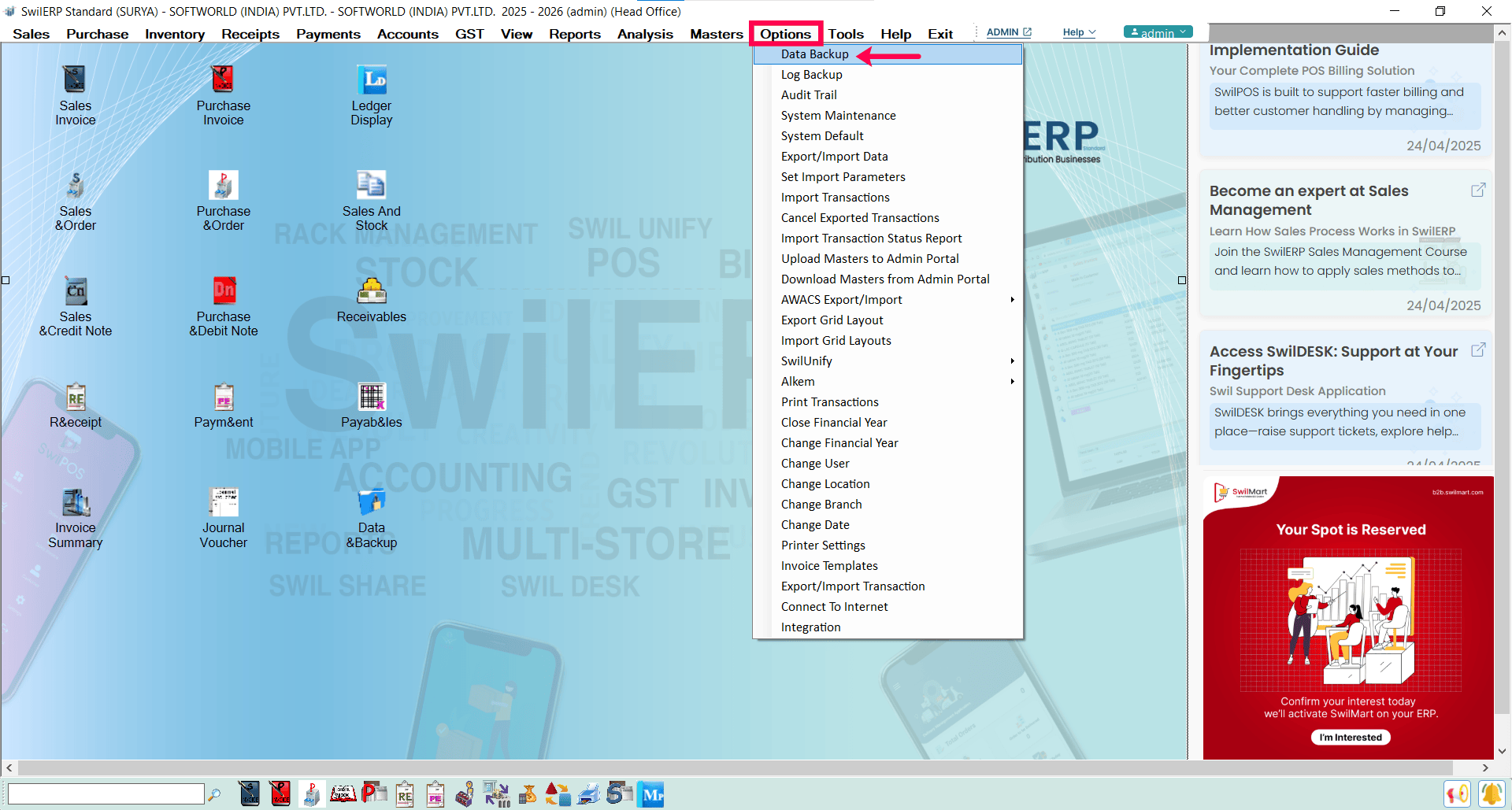Click the magnifier search icon in bottom toolbar
Image resolution: width=1512 pixels, height=810 pixels.
(214, 794)
